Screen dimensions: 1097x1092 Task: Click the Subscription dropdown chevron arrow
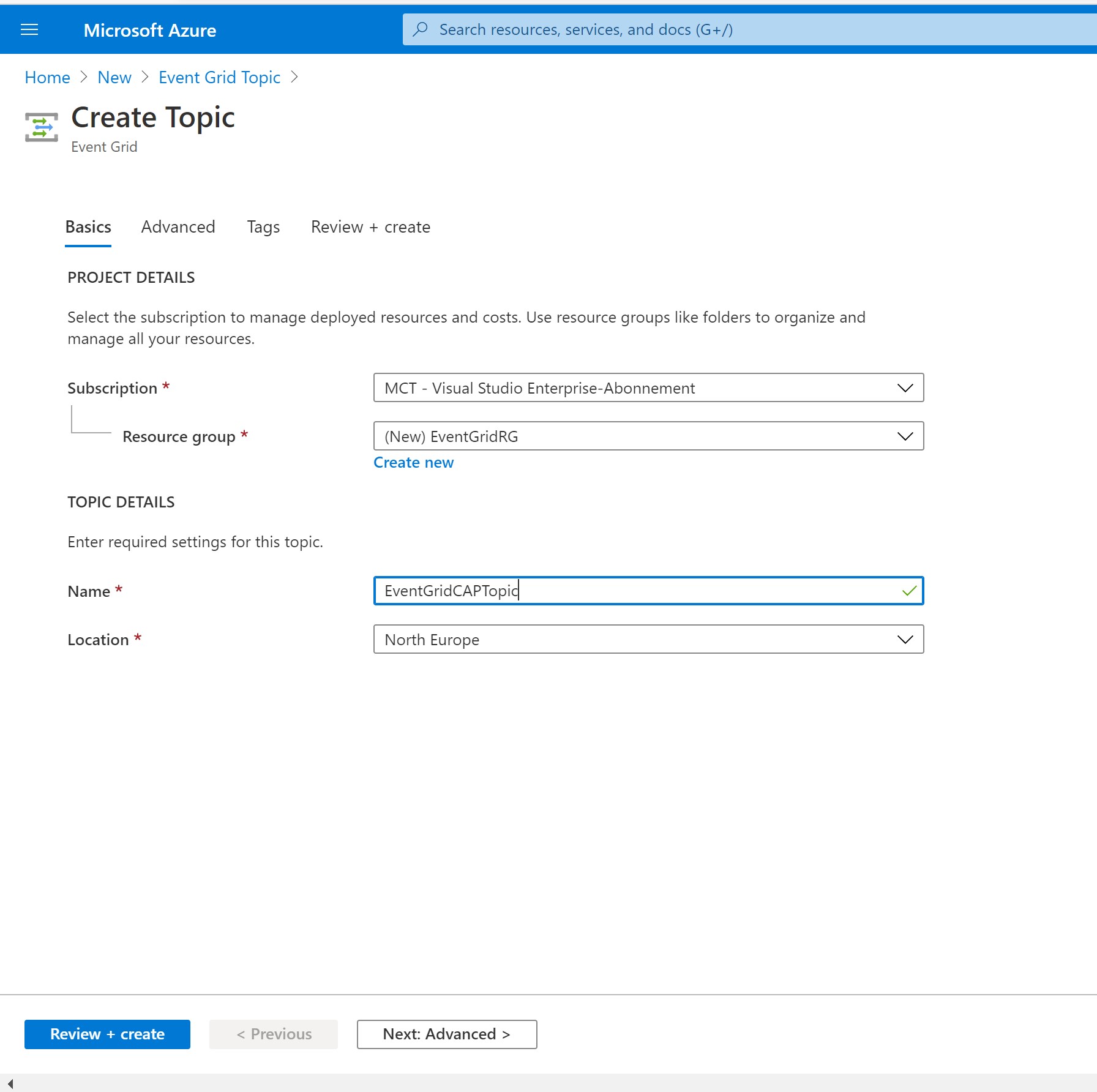click(x=905, y=388)
